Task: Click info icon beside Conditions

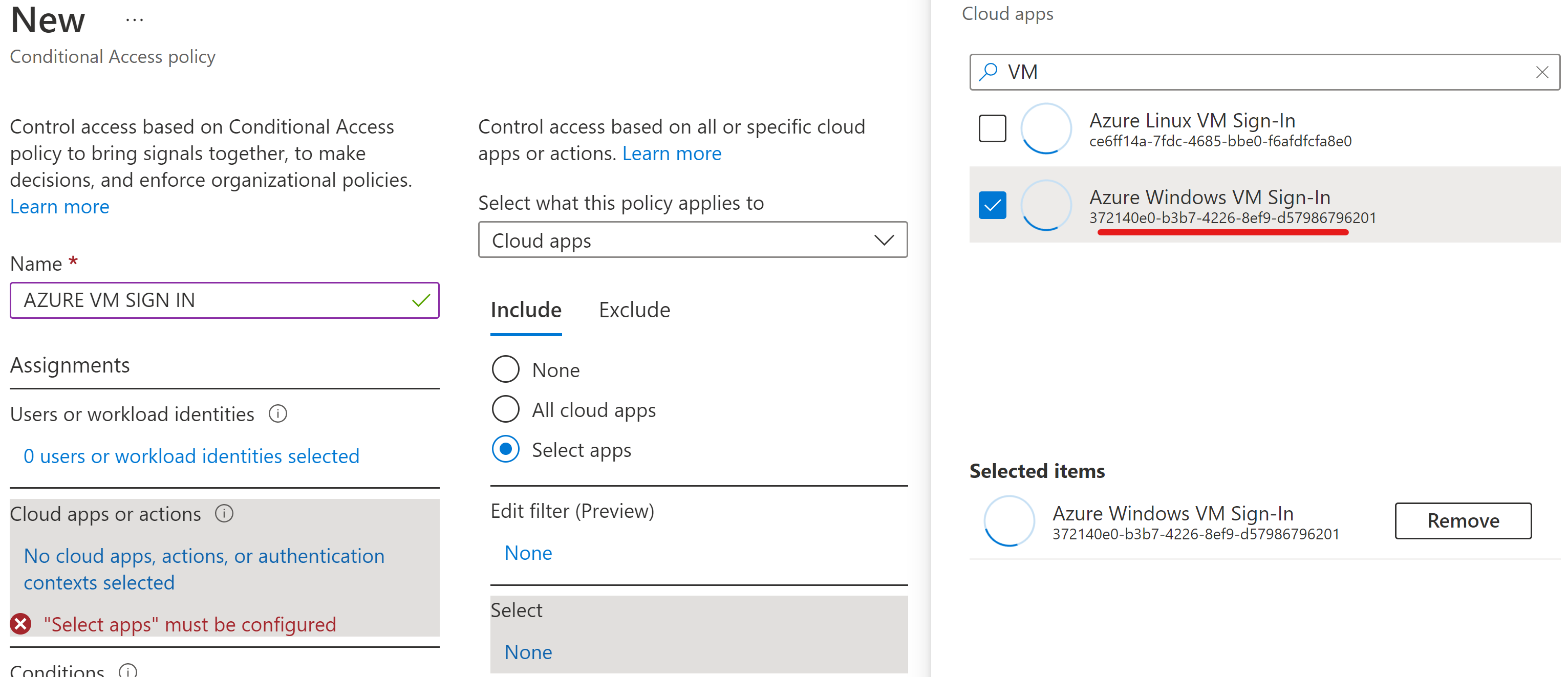Action: tap(128, 671)
